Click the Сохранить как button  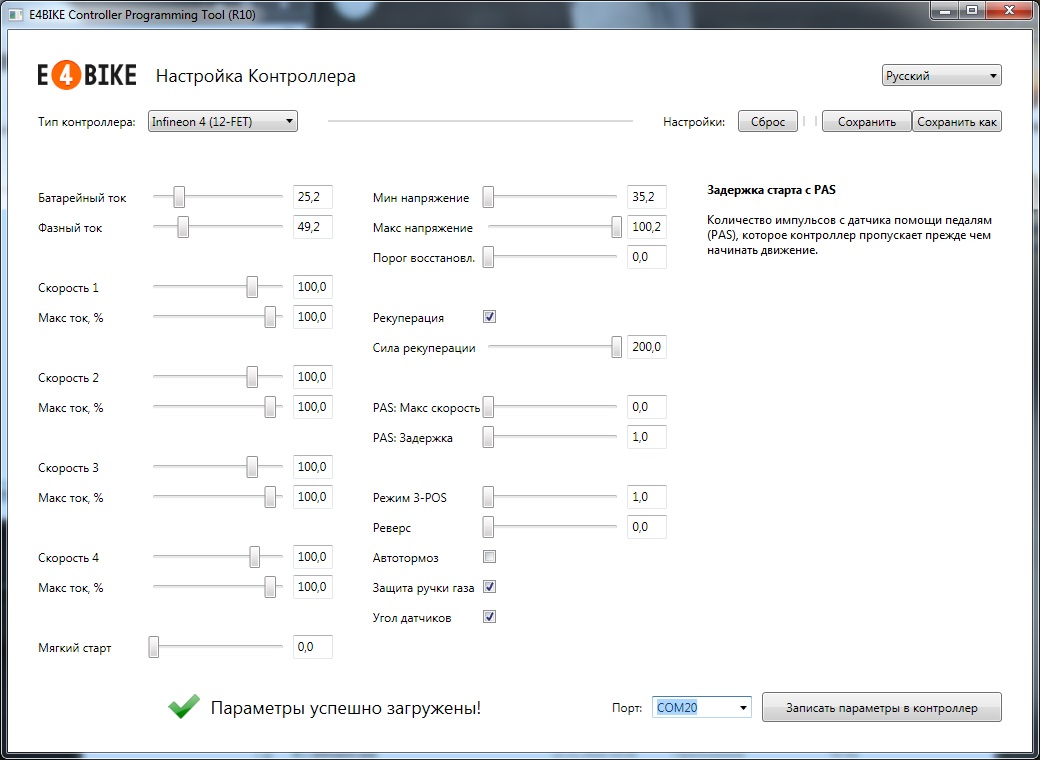tap(957, 121)
